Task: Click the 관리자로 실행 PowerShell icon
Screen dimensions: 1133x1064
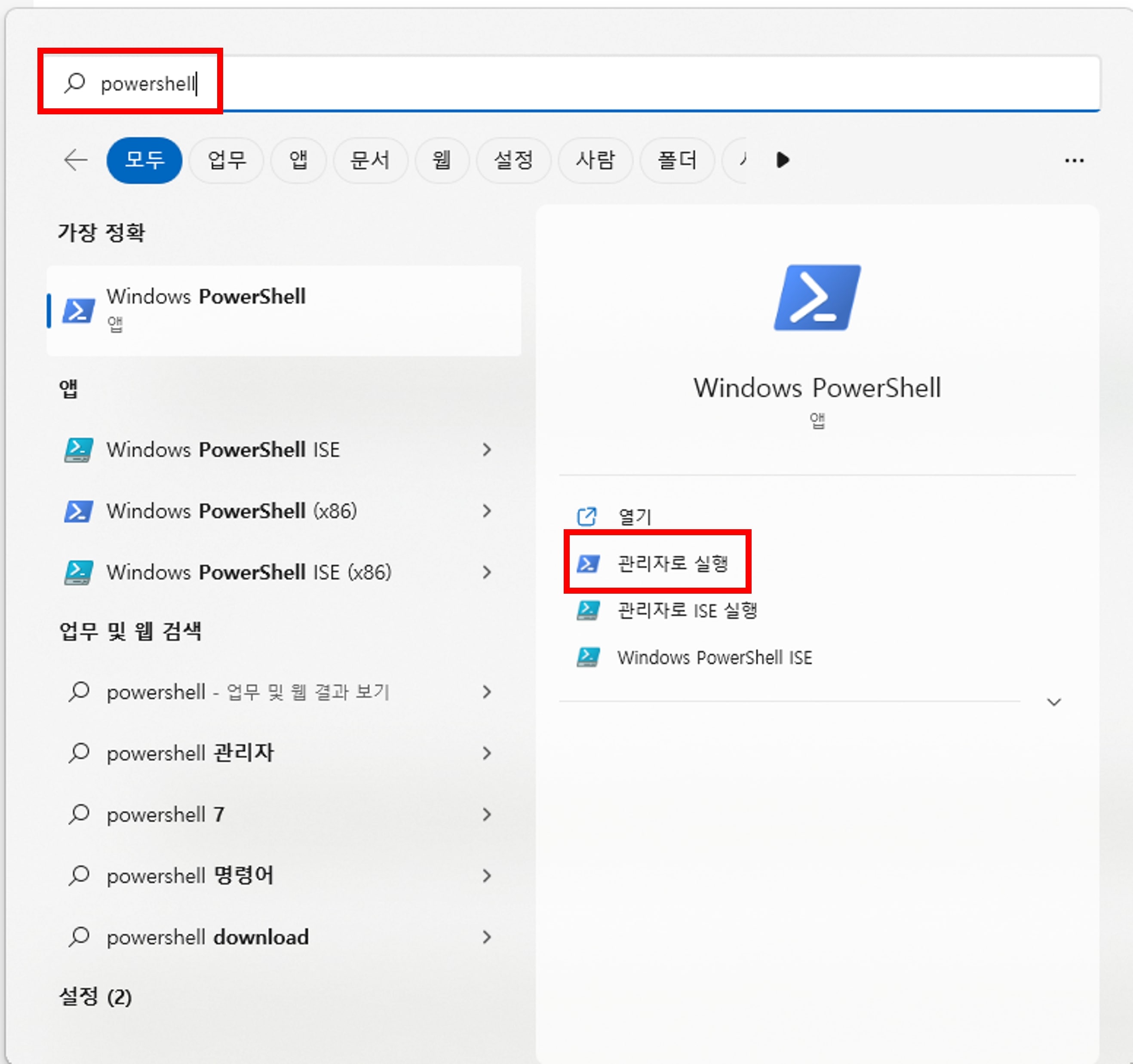Action: [588, 564]
